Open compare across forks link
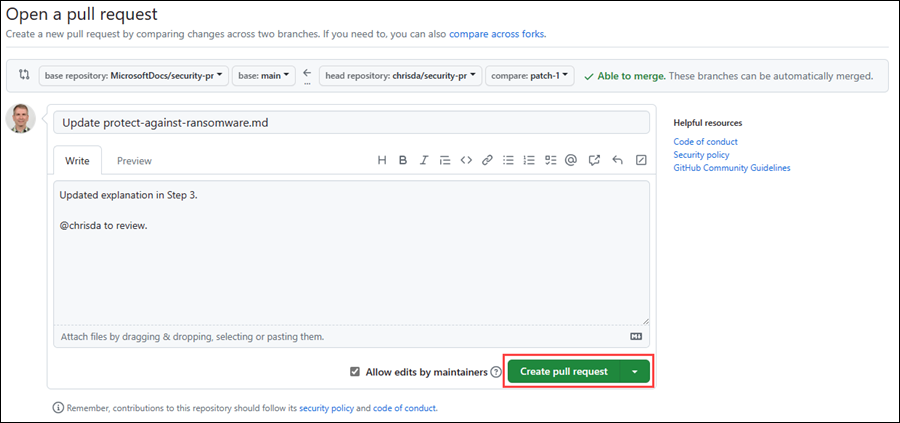The width and height of the screenshot is (900, 423). point(496,34)
